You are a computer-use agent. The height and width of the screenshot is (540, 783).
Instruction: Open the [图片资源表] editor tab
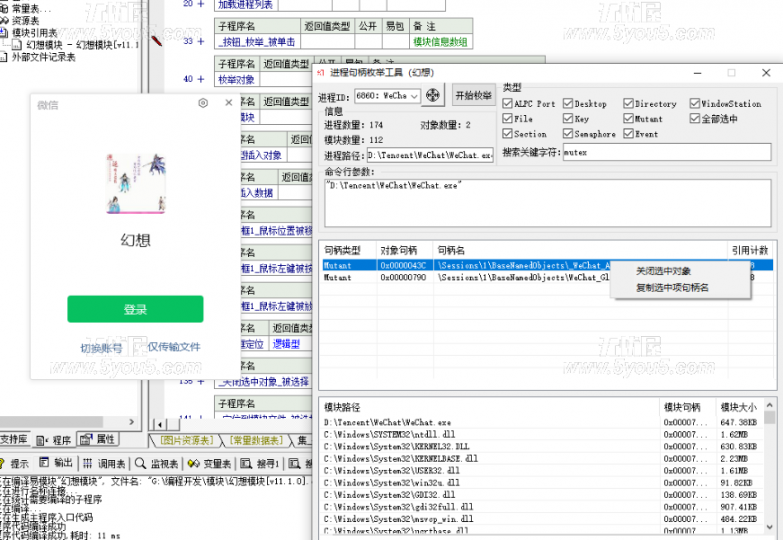pyautogui.click(x=187, y=440)
